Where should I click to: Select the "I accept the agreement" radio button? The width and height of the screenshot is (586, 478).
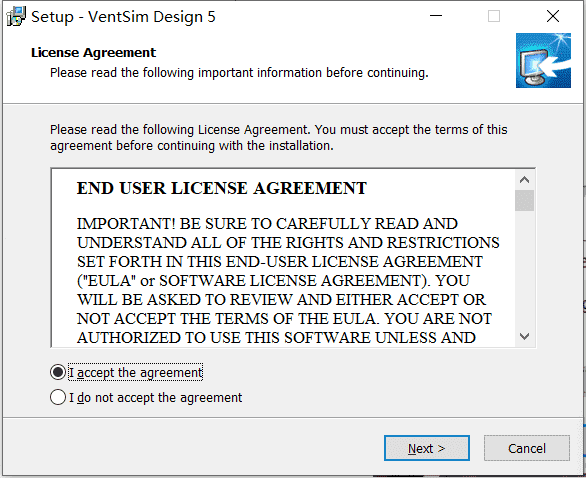point(58,372)
